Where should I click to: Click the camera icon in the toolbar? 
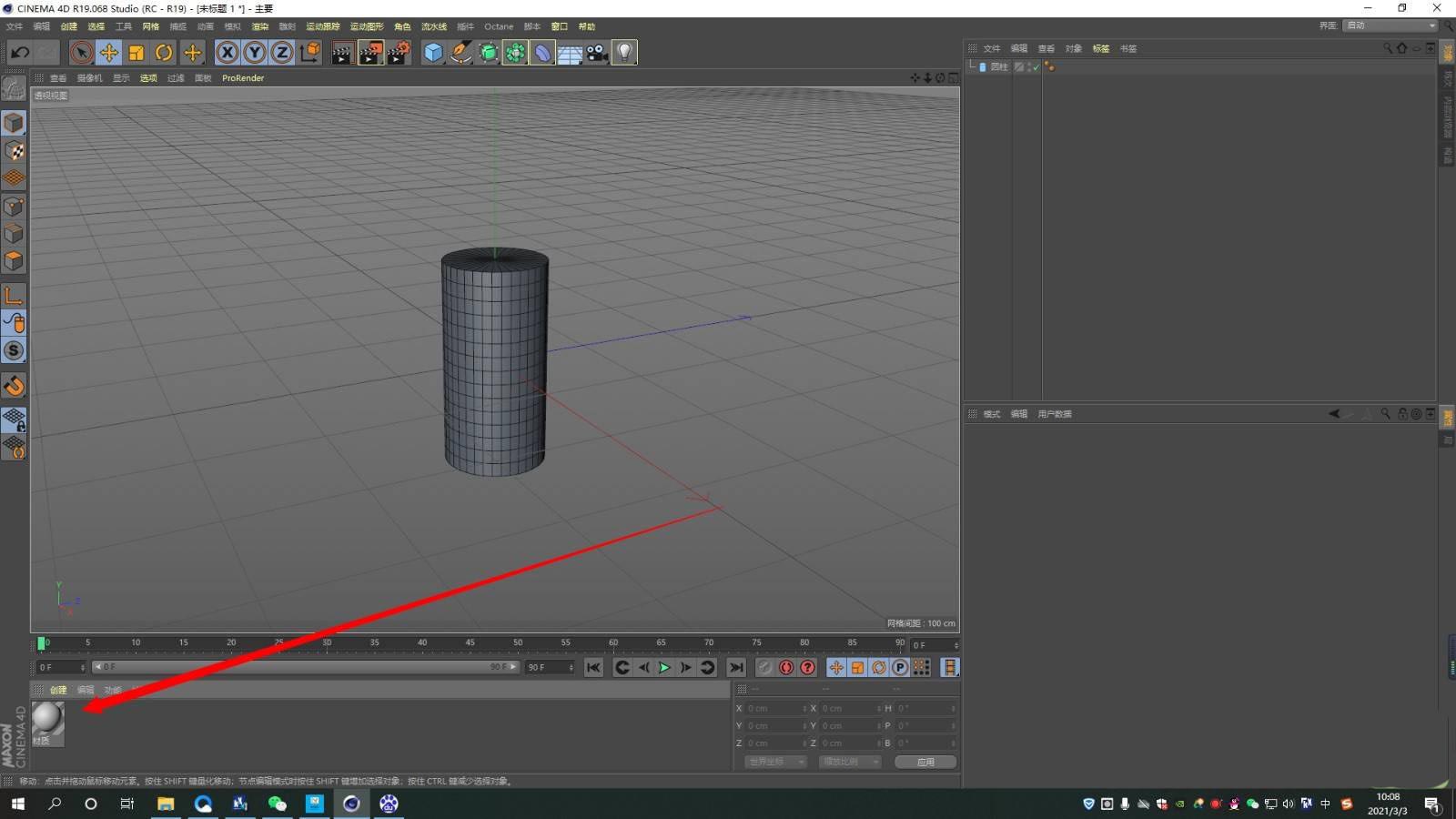pos(596,52)
